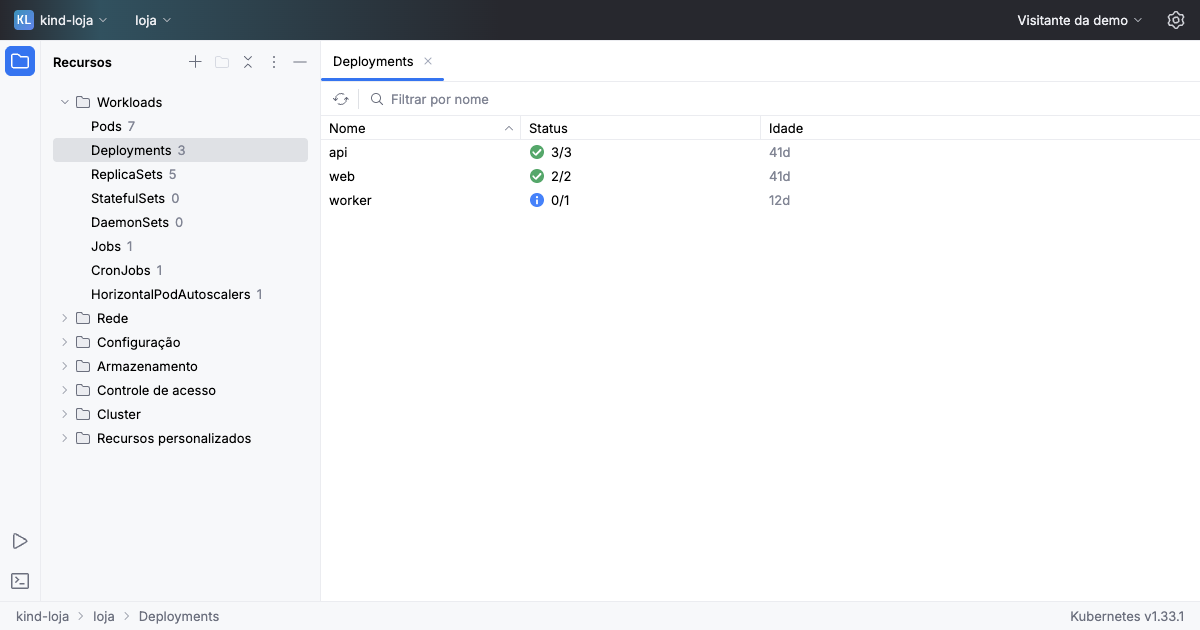This screenshot has height=630, width=1200.
Task: Click search magnifier icon in filter bar
Action: click(377, 99)
